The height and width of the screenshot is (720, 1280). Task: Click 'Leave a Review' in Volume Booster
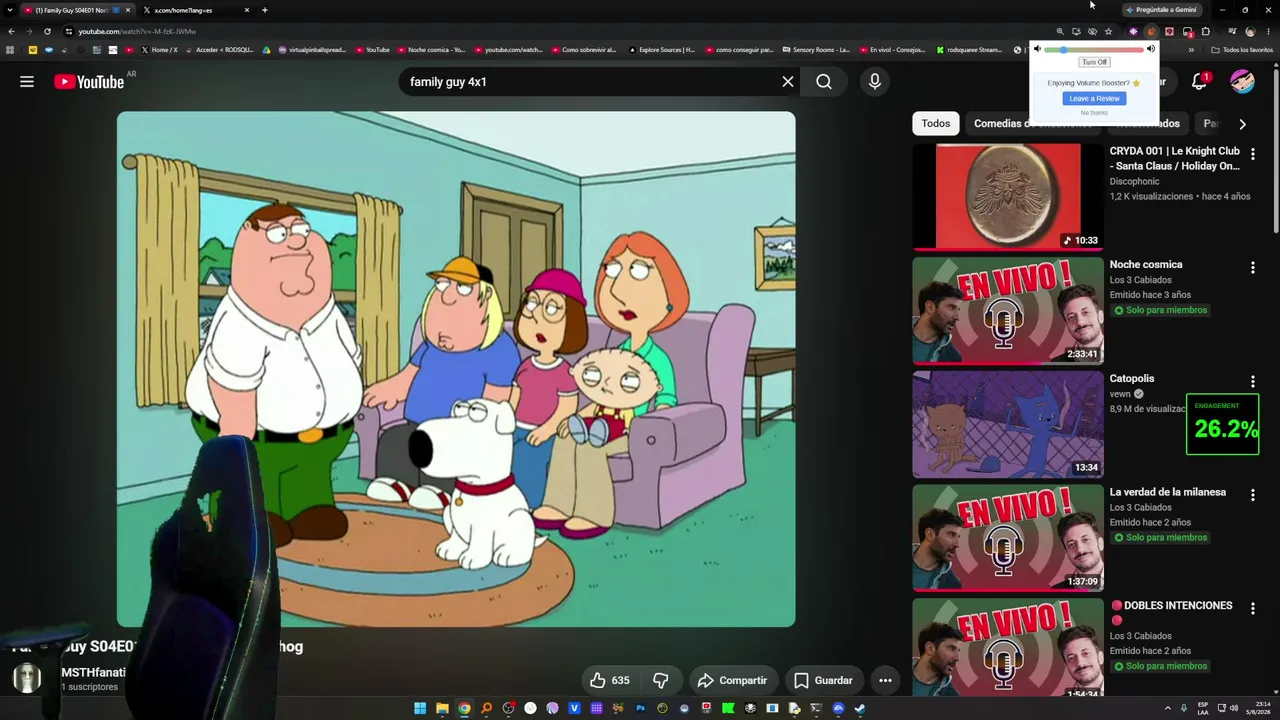click(x=1094, y=98)
